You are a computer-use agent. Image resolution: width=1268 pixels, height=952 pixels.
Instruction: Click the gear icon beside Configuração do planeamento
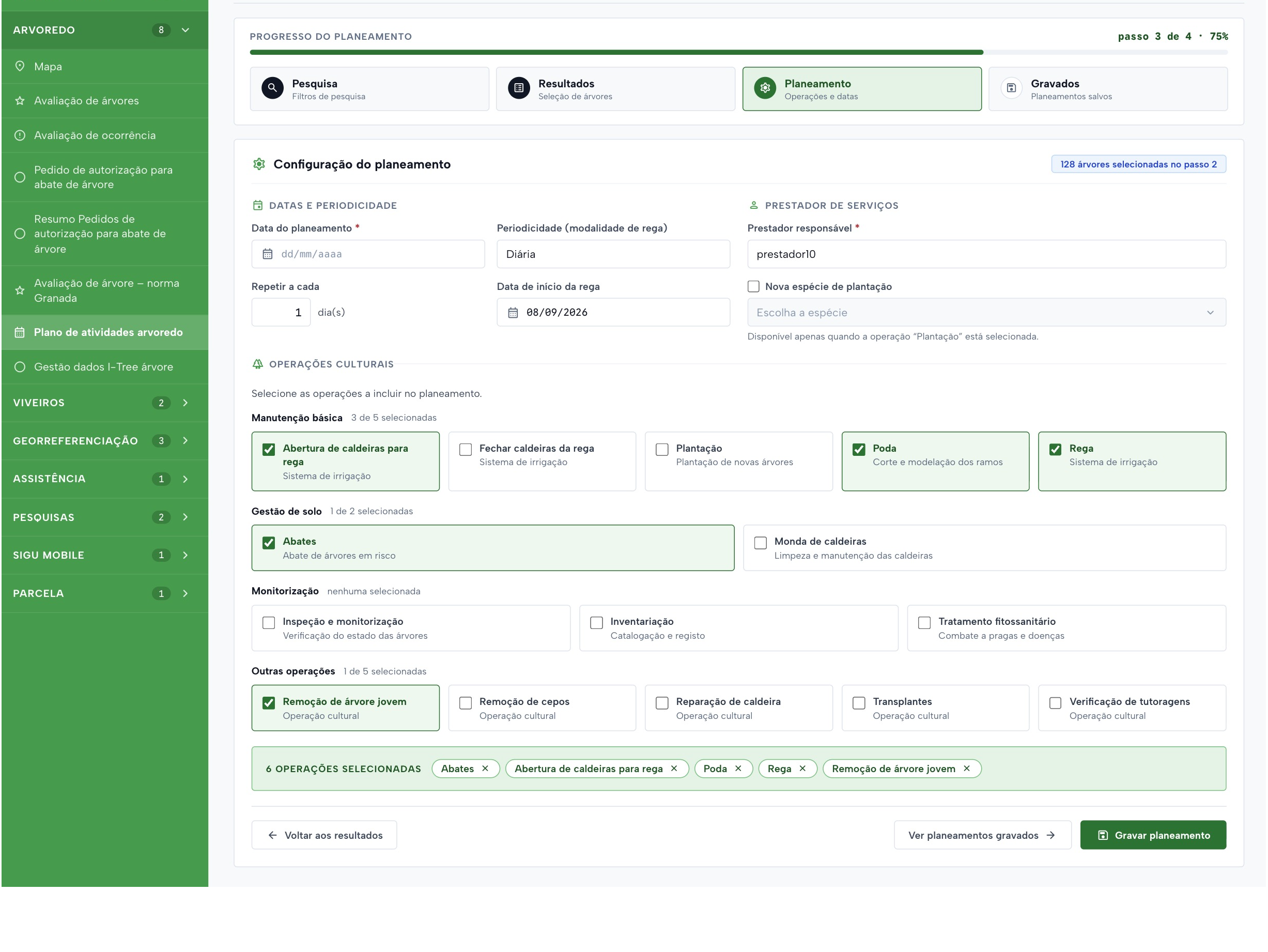[x=259, y=164]
